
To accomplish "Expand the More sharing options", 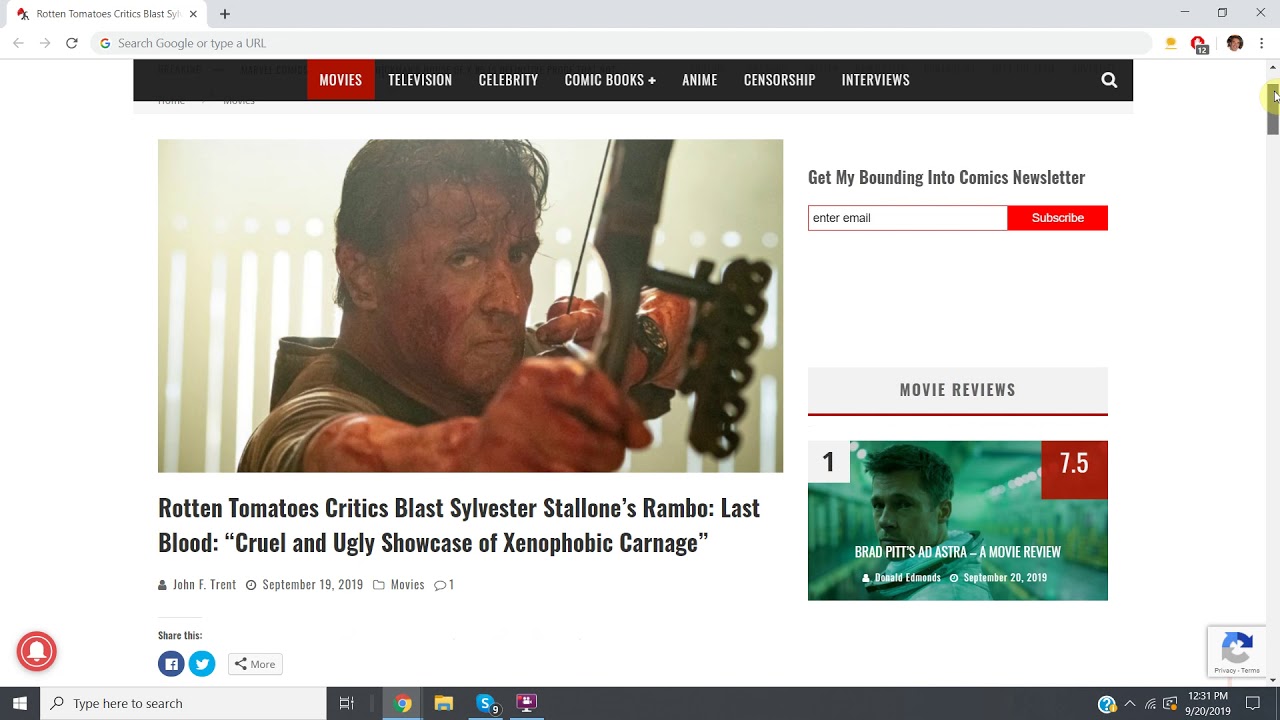I will pos(255,664).
